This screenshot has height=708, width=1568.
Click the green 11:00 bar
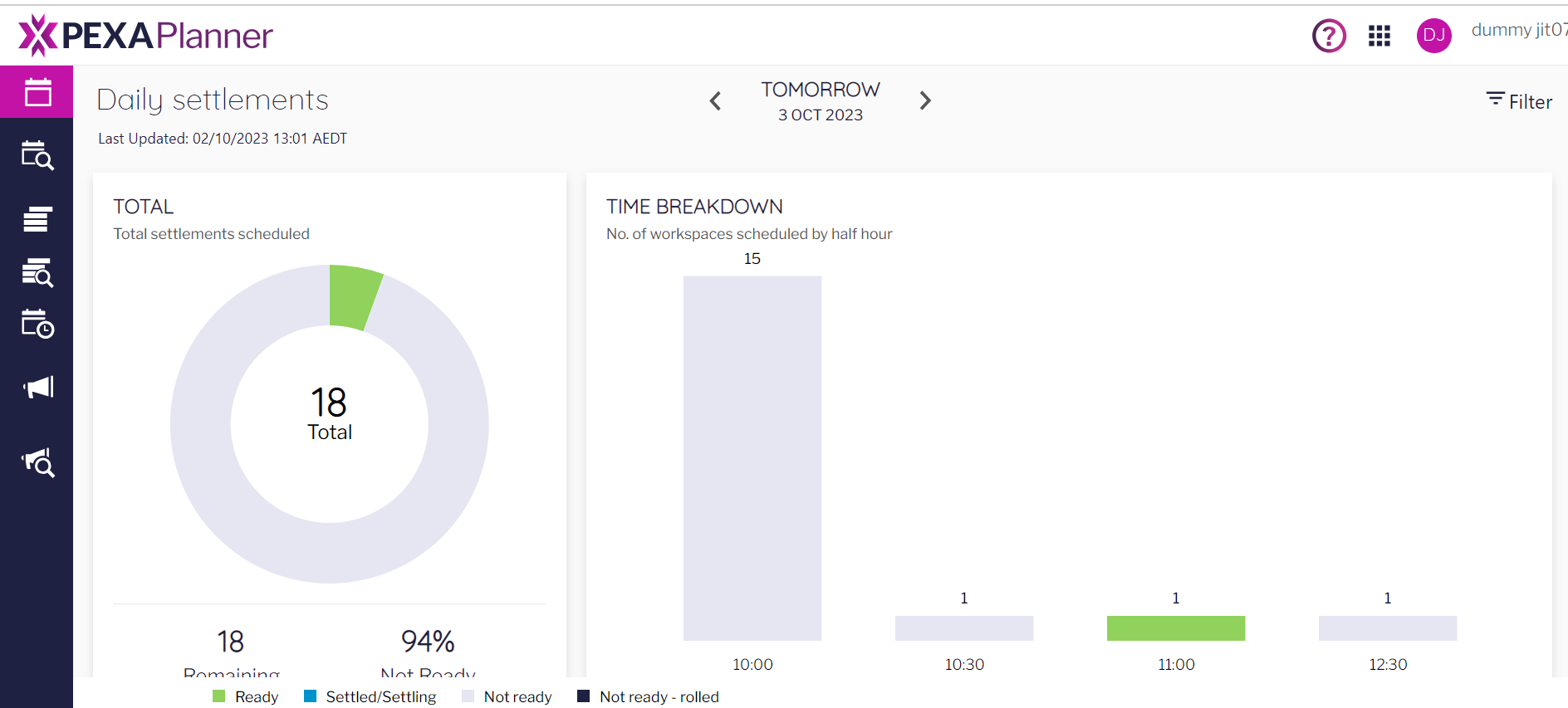point(1176,628)
